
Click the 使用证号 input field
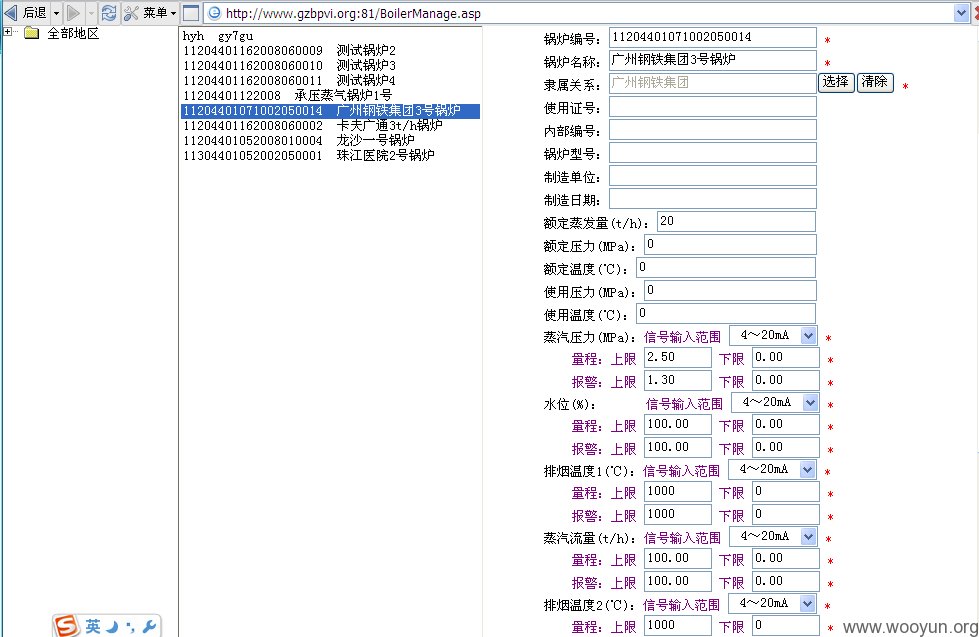(x=712, y=107)
